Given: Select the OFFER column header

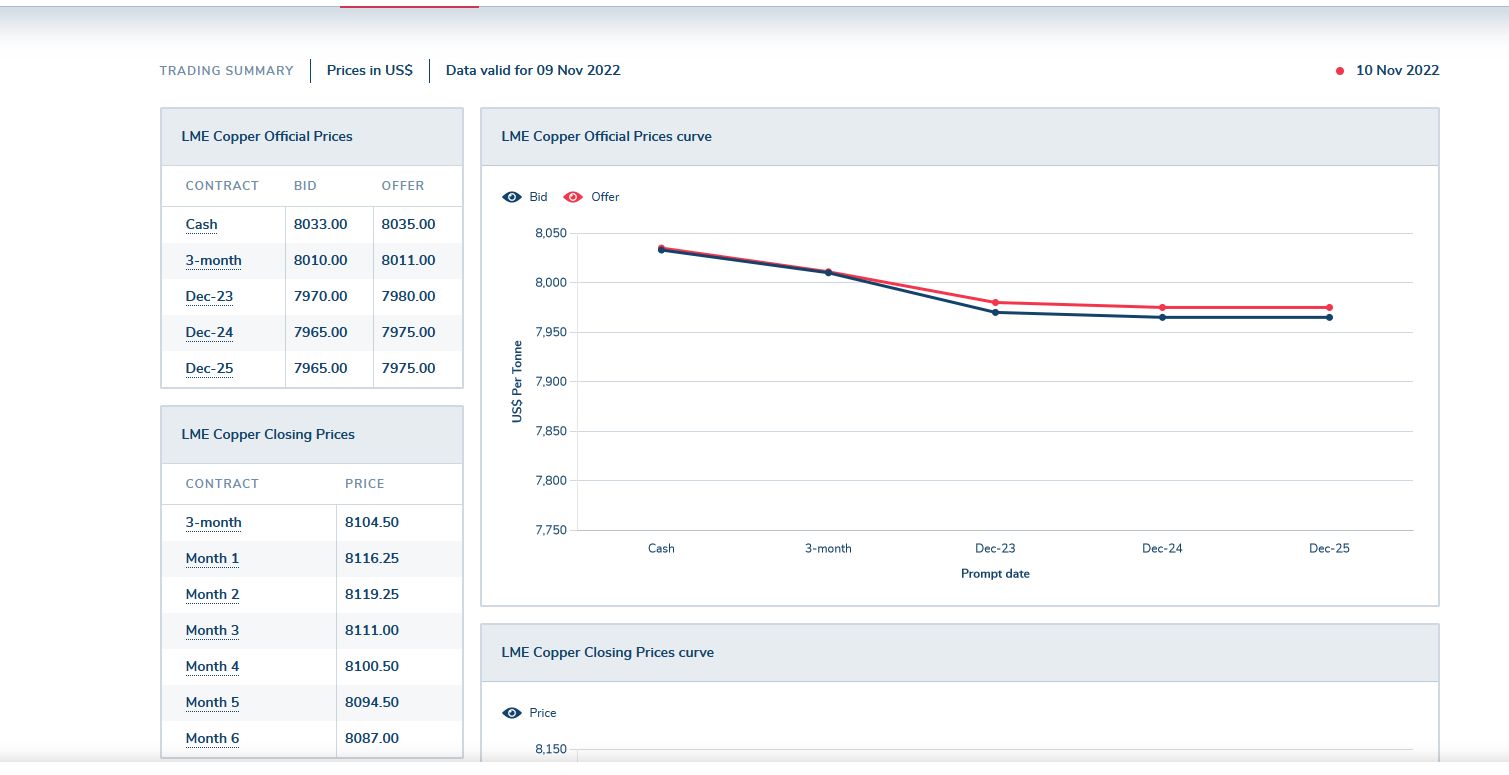Looking at the screenshot, I should (x=403, y=186).
